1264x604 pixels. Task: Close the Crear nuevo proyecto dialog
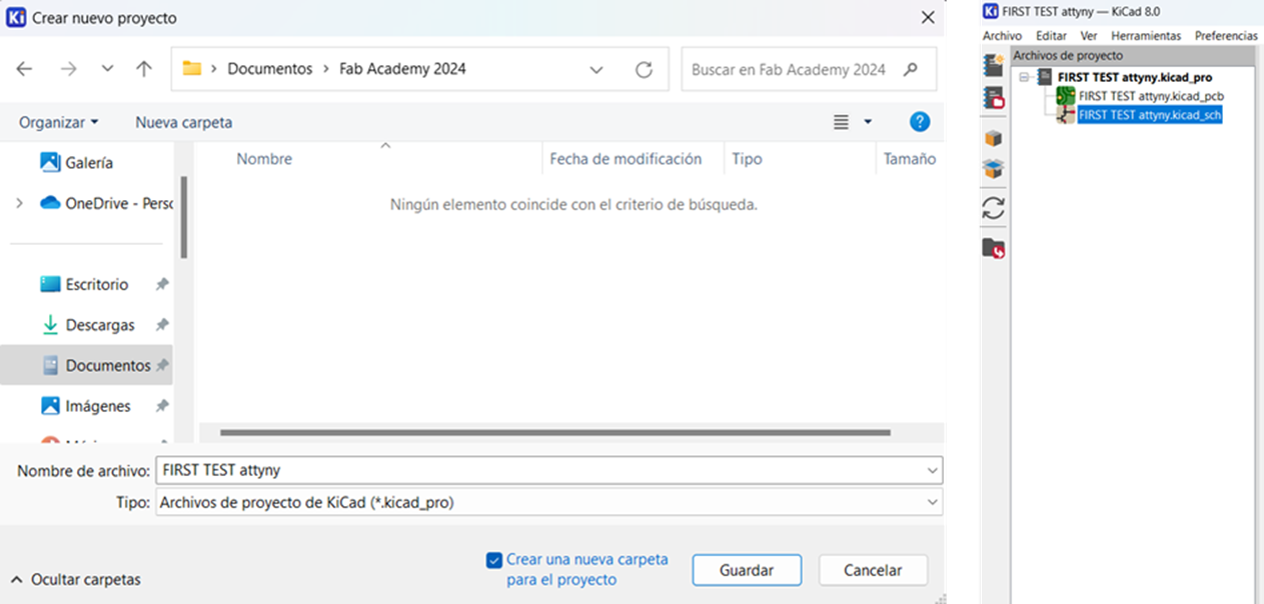click(928, 18)
